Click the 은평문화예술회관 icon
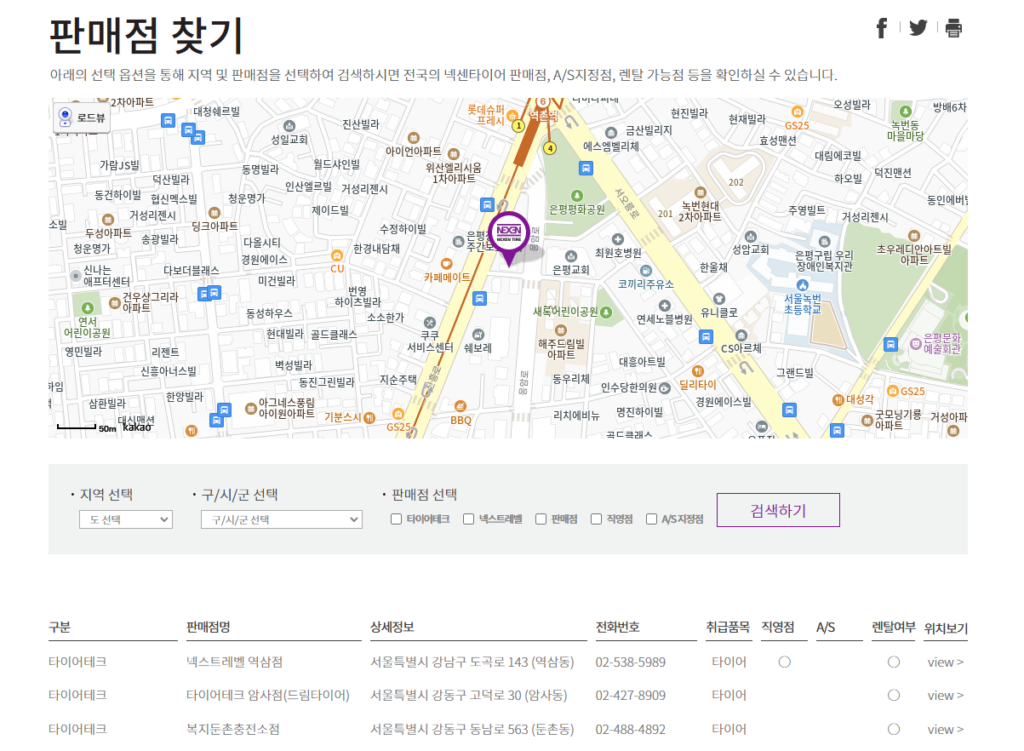Viewport: 1024px width, 751px height. point(916,344)
